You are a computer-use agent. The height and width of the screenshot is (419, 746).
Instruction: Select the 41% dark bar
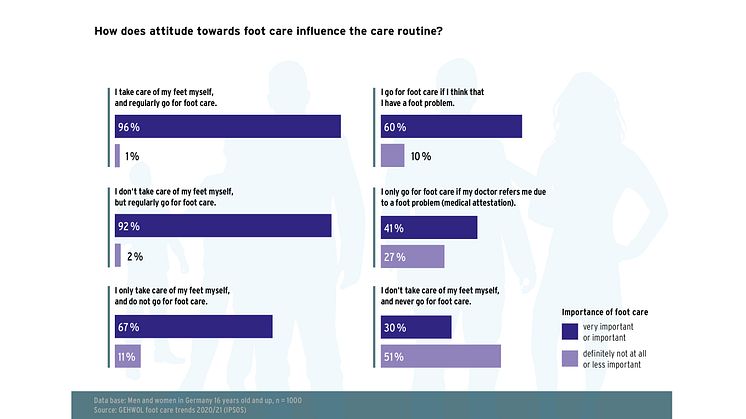tap(429, 227)
